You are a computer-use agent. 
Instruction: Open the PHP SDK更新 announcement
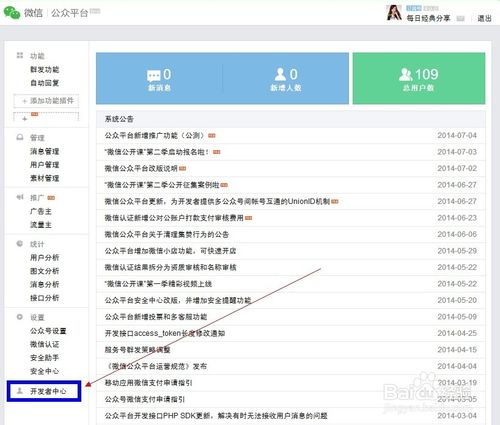pyautogui.click(x=216, y=416)
